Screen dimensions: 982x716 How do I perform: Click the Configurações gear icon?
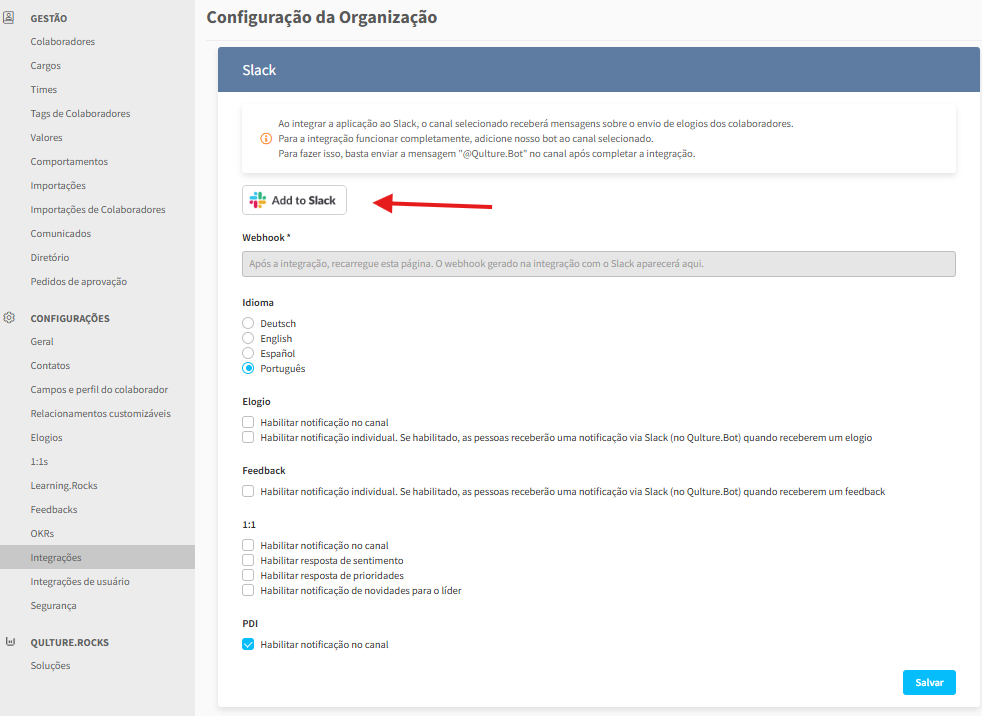pyautogui.click(x=9, y=318)
